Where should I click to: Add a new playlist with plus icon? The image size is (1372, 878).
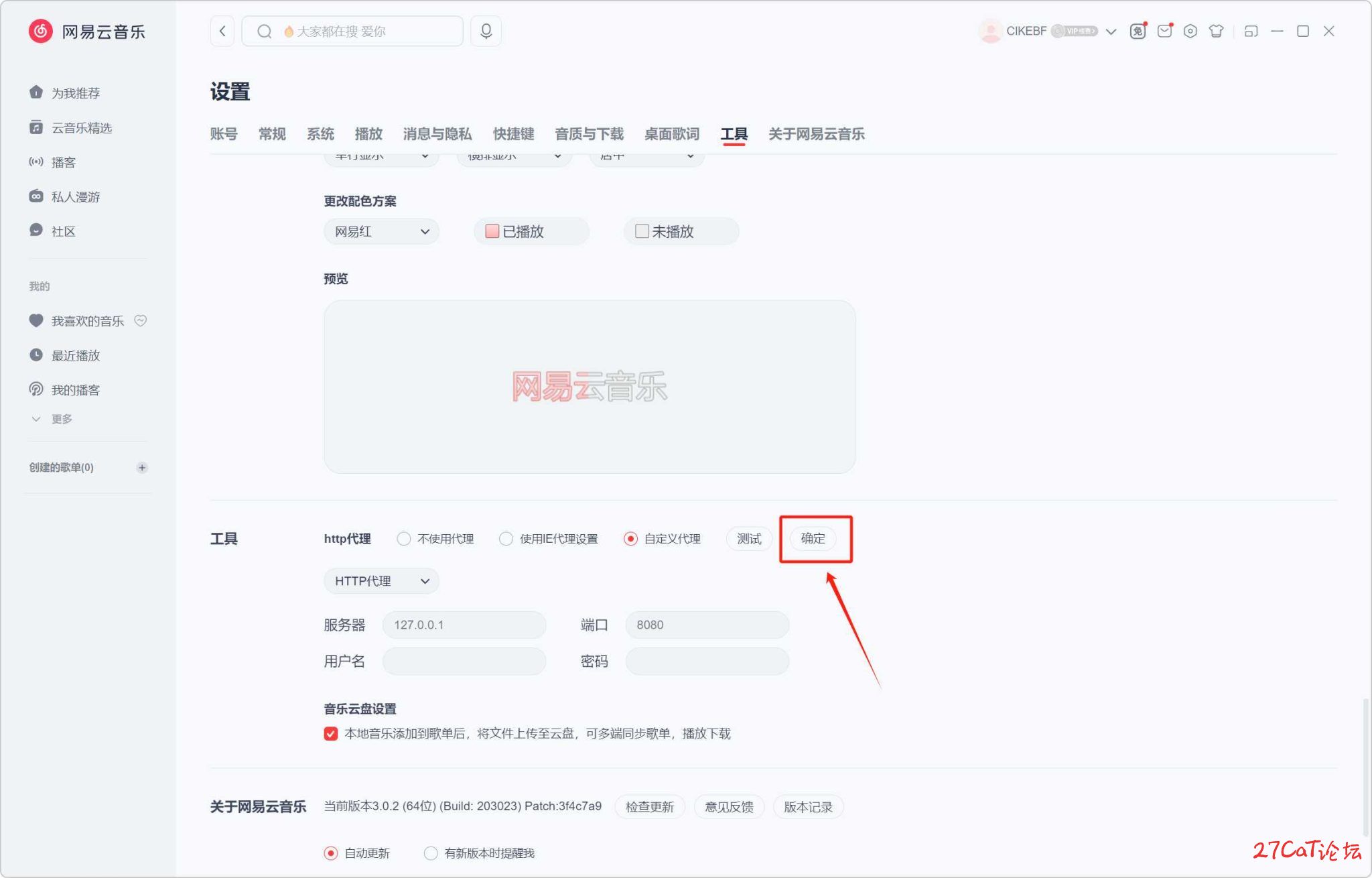pyautogui.click(x=142, y=468)
